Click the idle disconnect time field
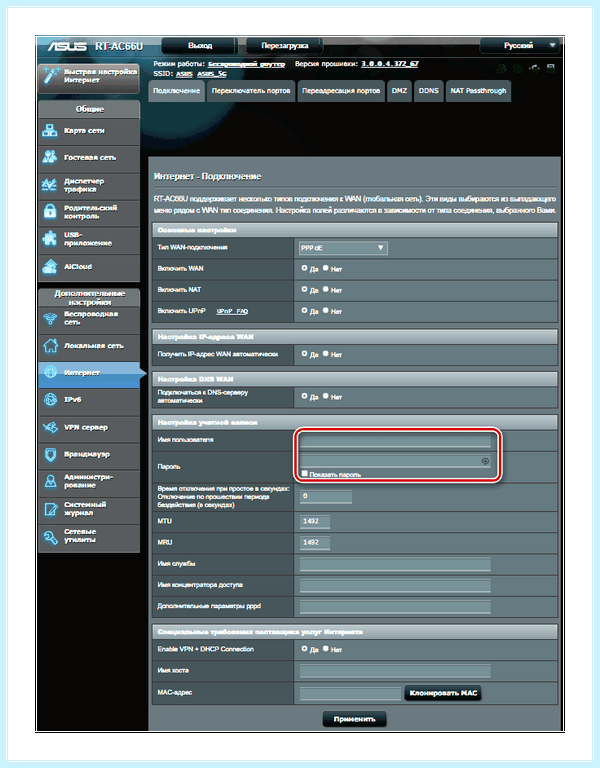This screenshot has width=600, height=768. coord(326,496)
